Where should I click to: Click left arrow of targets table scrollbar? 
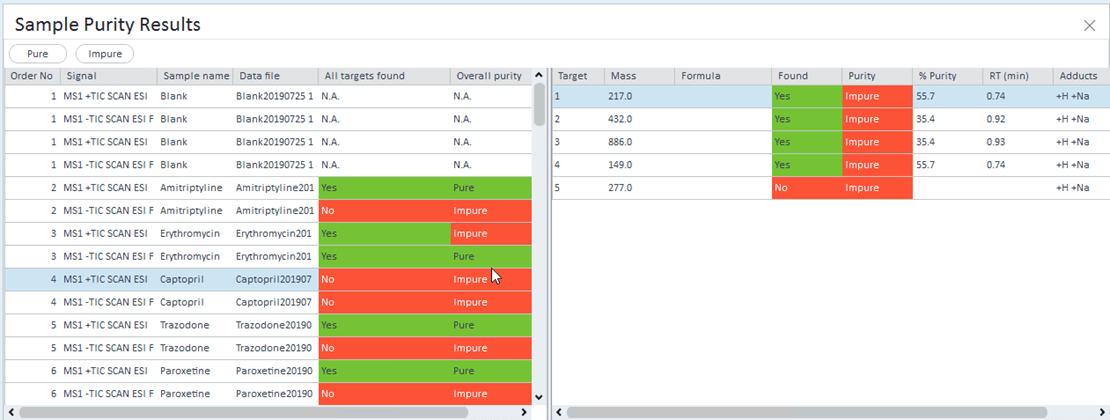tap(559, 412)
